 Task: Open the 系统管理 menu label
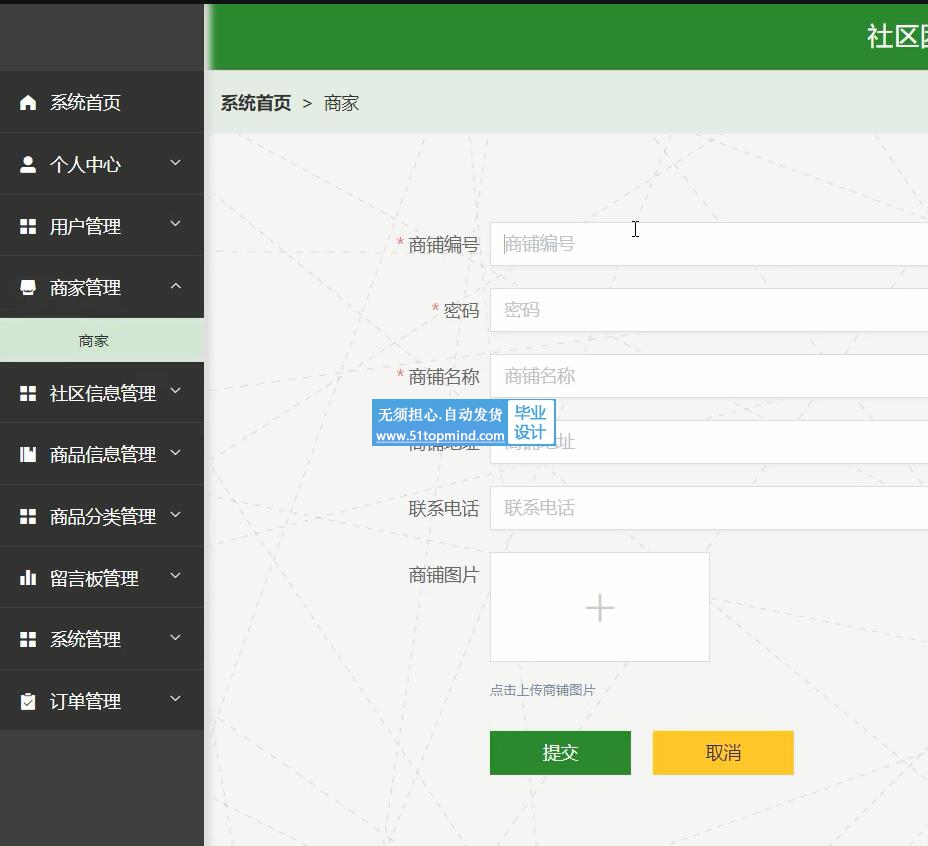tap(85, 639)
